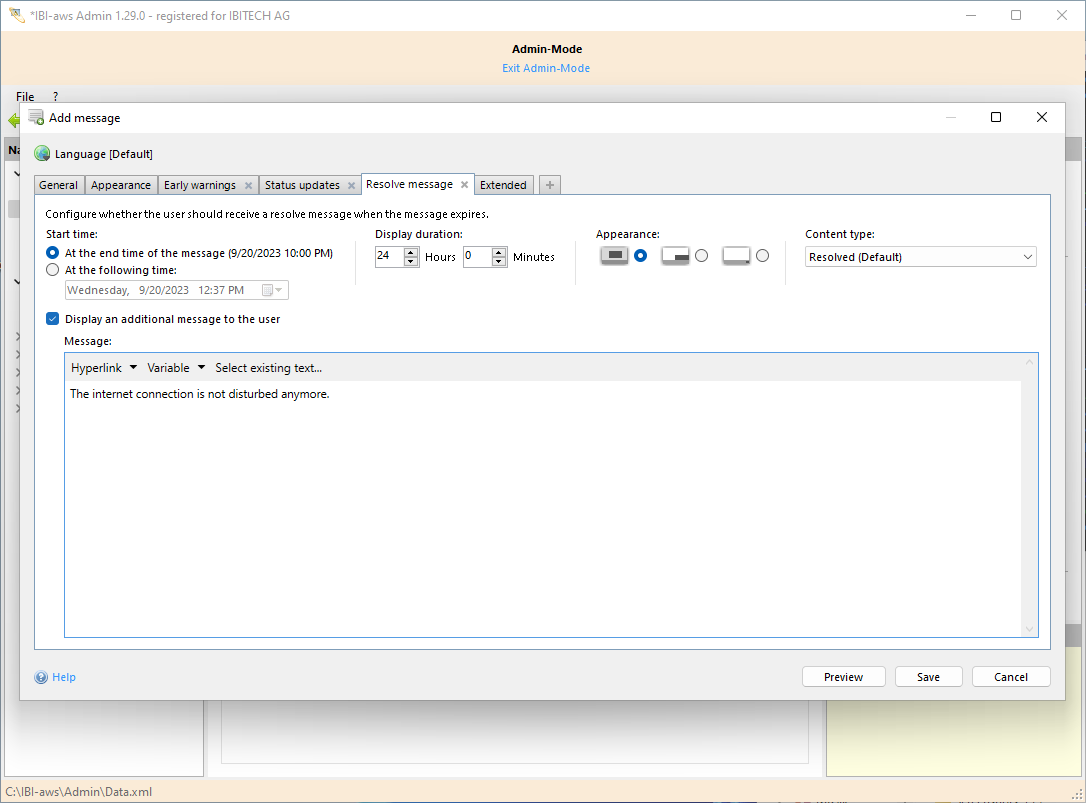The image size is (1086, 803).
Task: Open the Content type dropdown
Action: pos(920,257)
